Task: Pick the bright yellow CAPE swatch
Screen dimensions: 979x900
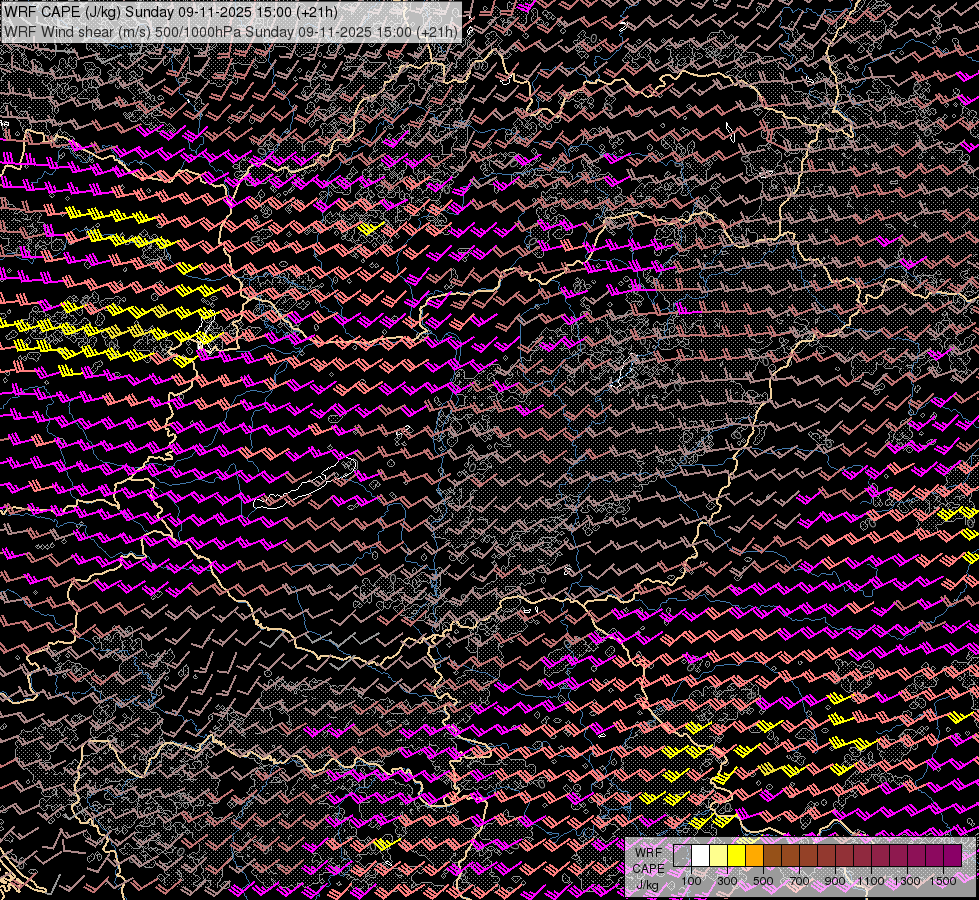Action: (736, 856)
